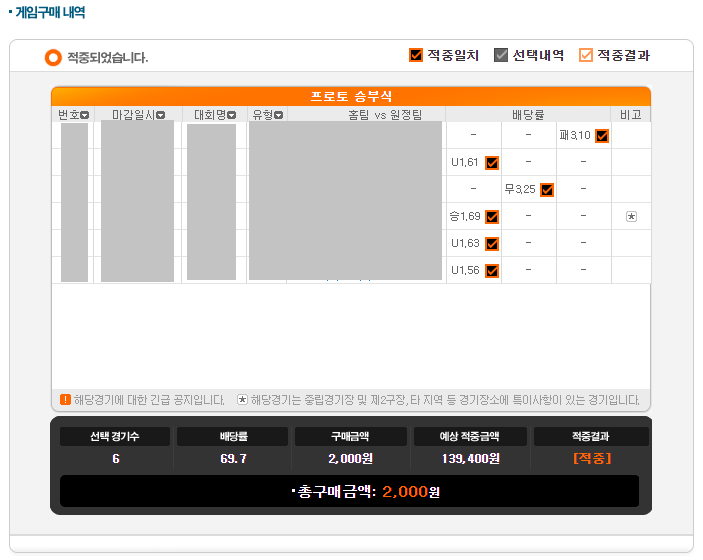Toggle the U 1.63 odds checkbox
The width and height of the screenshot is (703, 560).
click(x=492, y=244)
